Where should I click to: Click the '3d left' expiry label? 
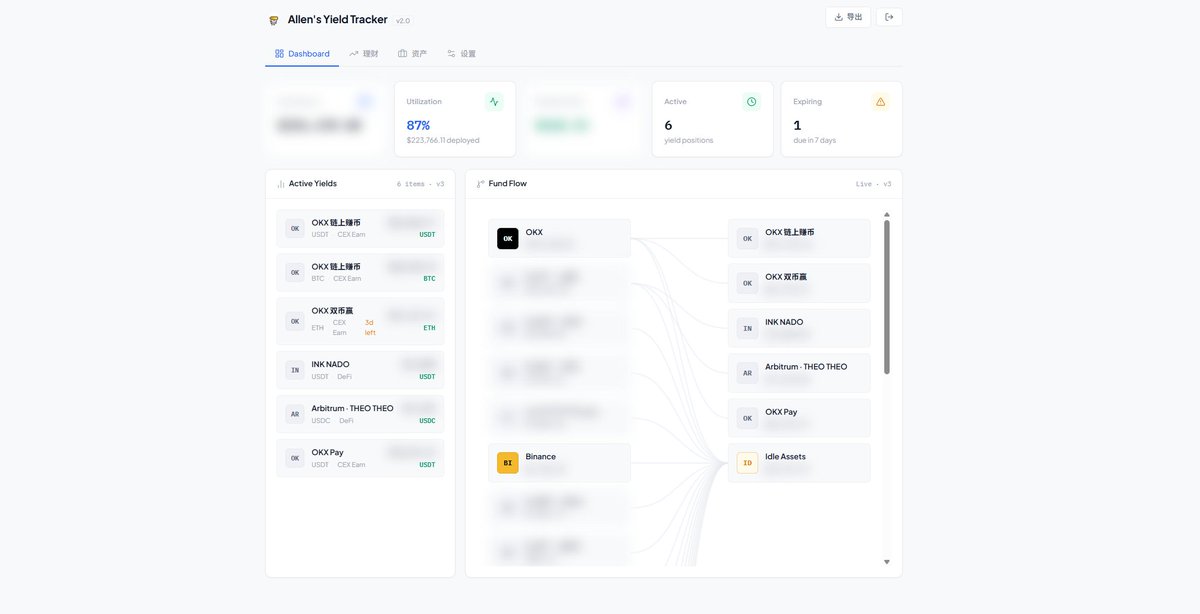pos(370,327)
